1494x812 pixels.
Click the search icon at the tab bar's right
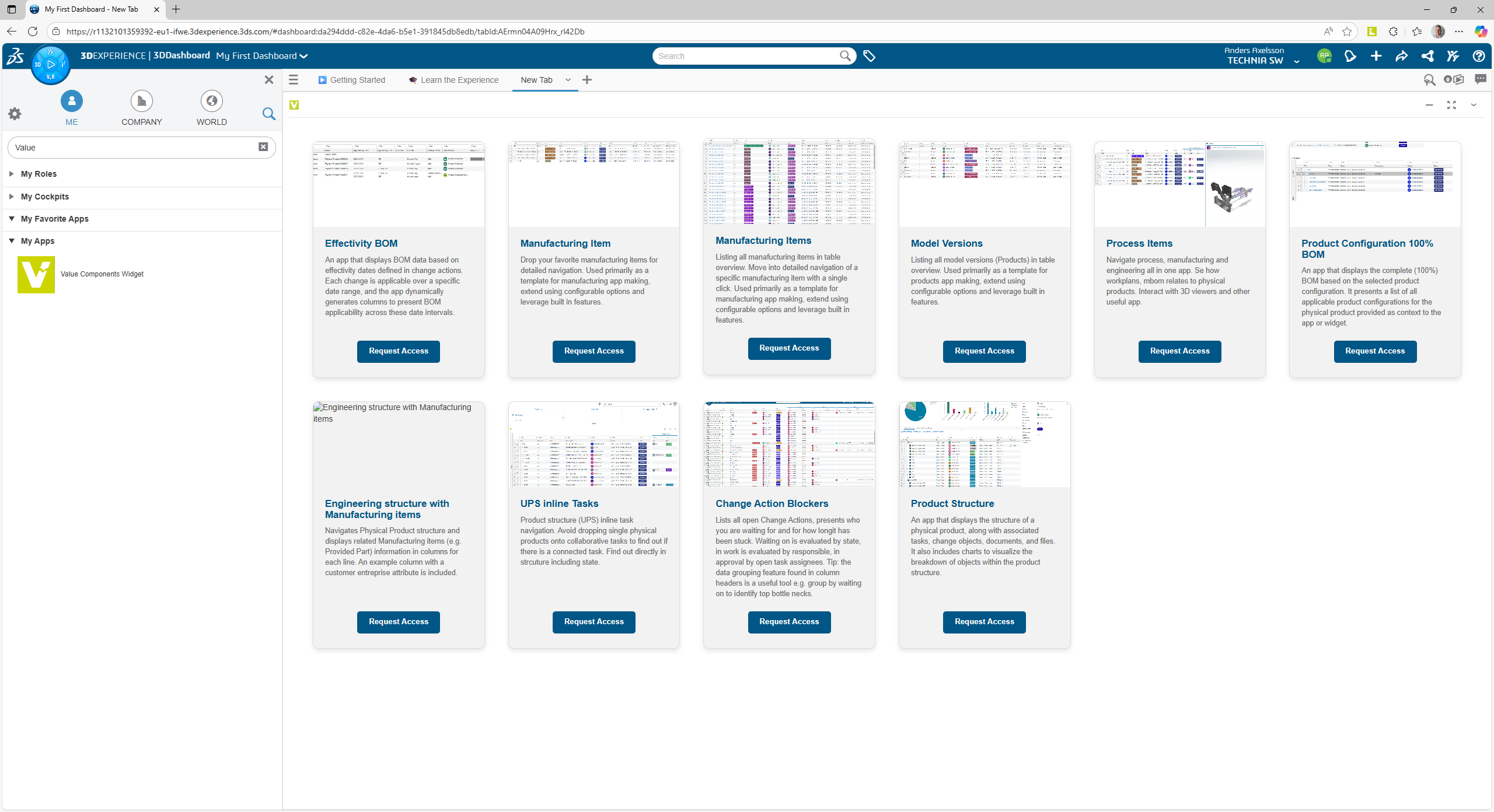(1429, 80)
